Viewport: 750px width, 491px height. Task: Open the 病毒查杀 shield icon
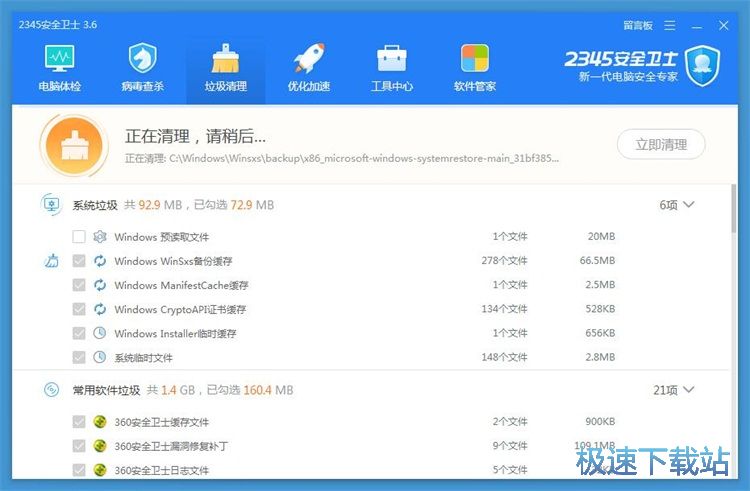143,58
